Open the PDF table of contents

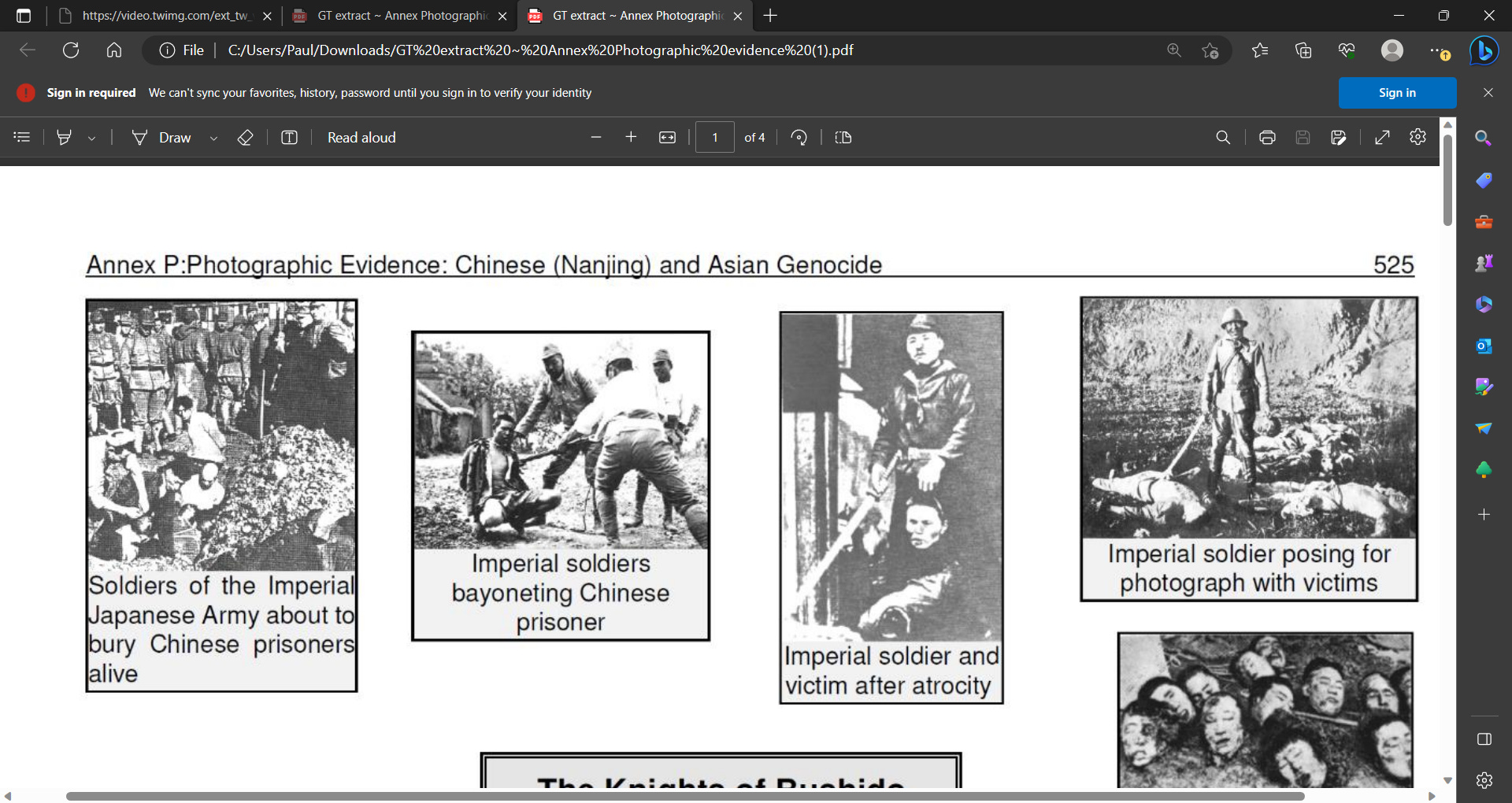(x=22, y=137)
